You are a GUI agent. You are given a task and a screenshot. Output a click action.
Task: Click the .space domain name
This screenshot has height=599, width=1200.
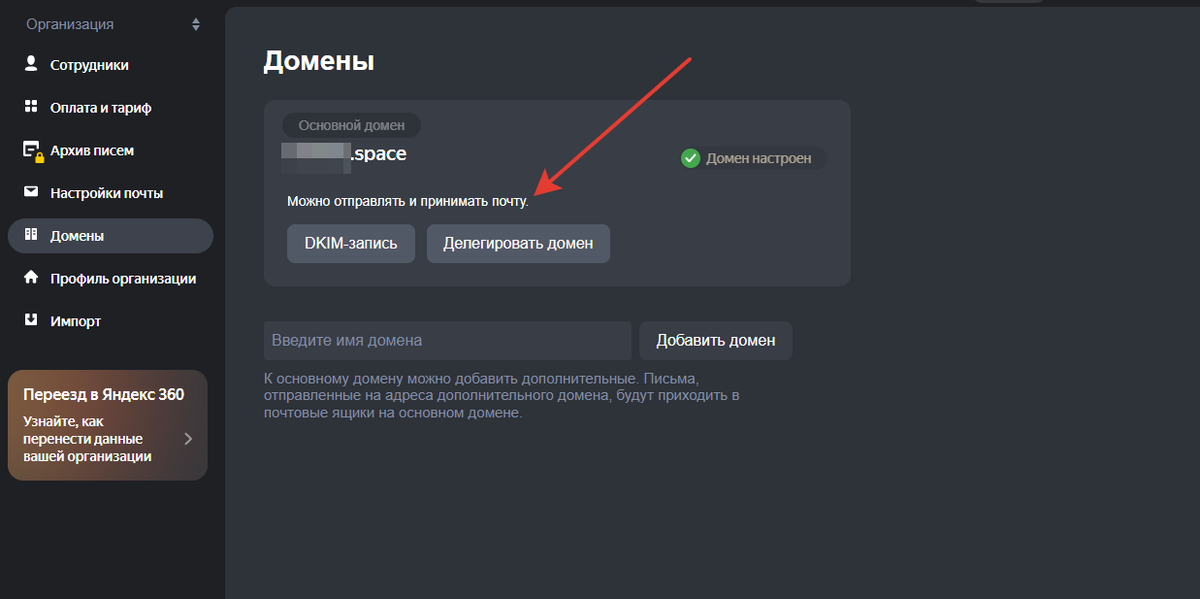coord(344,154)
